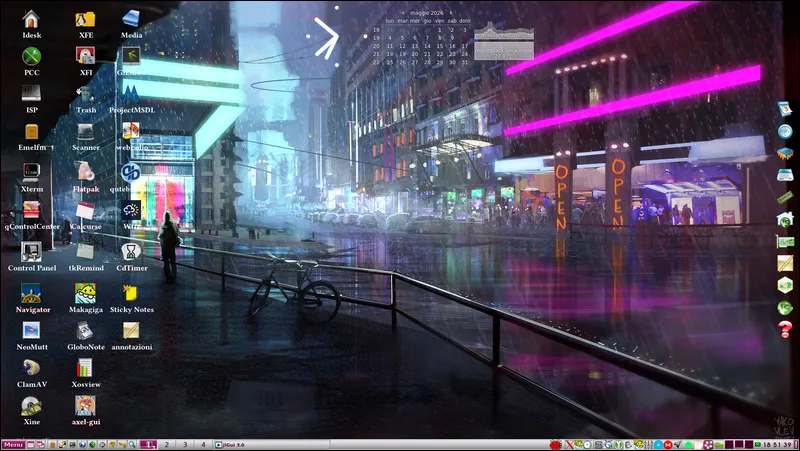Open the Media desktop icon
Screen dimensions: 800x451
(x=131, y=19)
